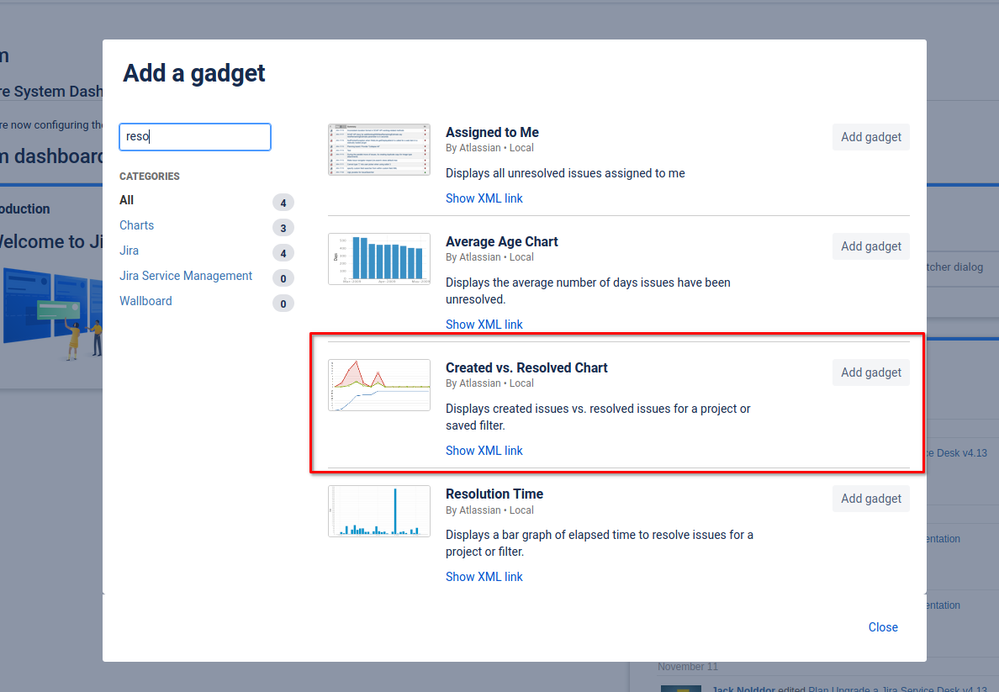Viewport: 999px width, 692px height.
Task: Add the Assigned to Me gadget
Action: pos(871,137)
